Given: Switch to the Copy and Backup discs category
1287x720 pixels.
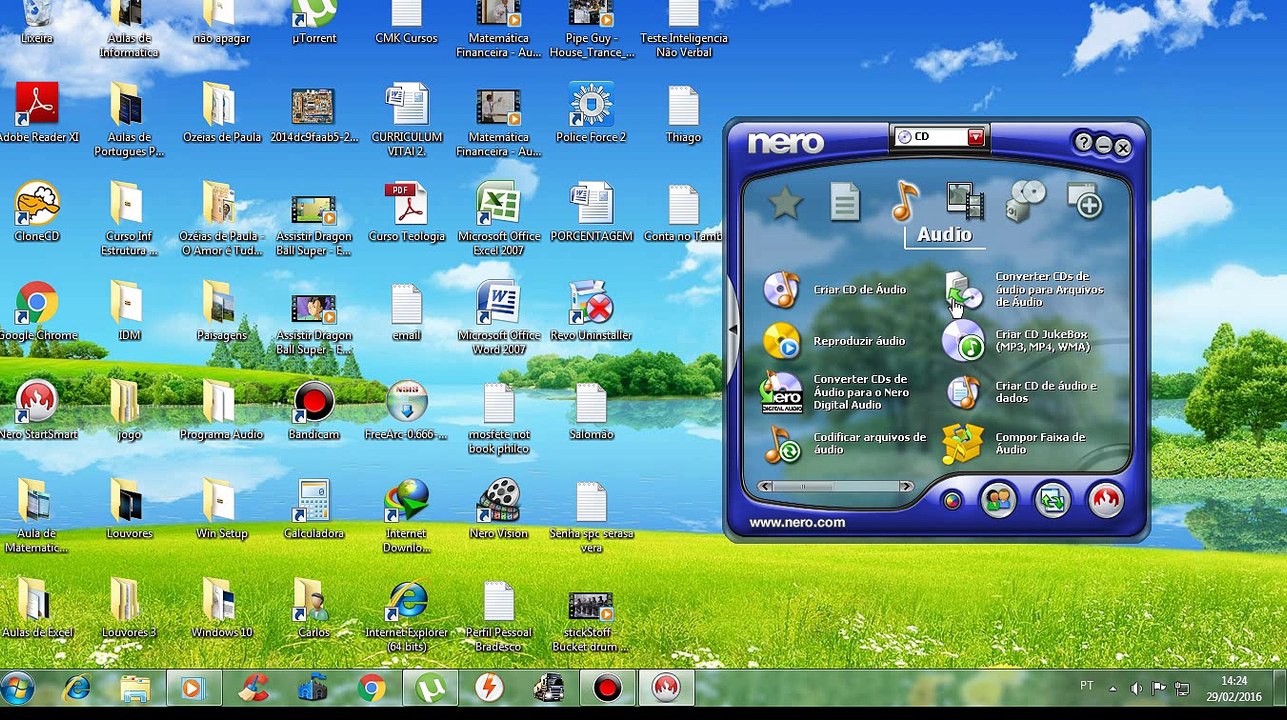Looking at the screenshot, I should 1026,200.
